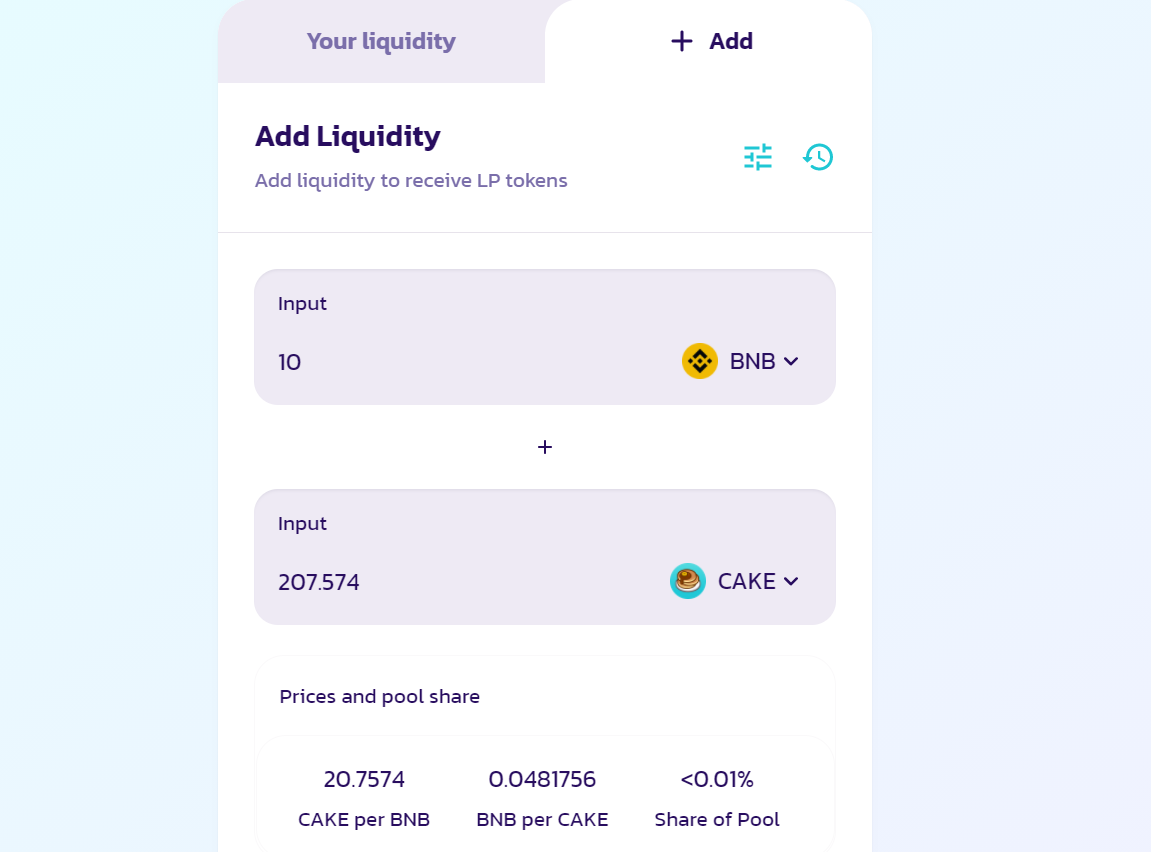Click the Prices and pool share label

(x=380, y=696)
